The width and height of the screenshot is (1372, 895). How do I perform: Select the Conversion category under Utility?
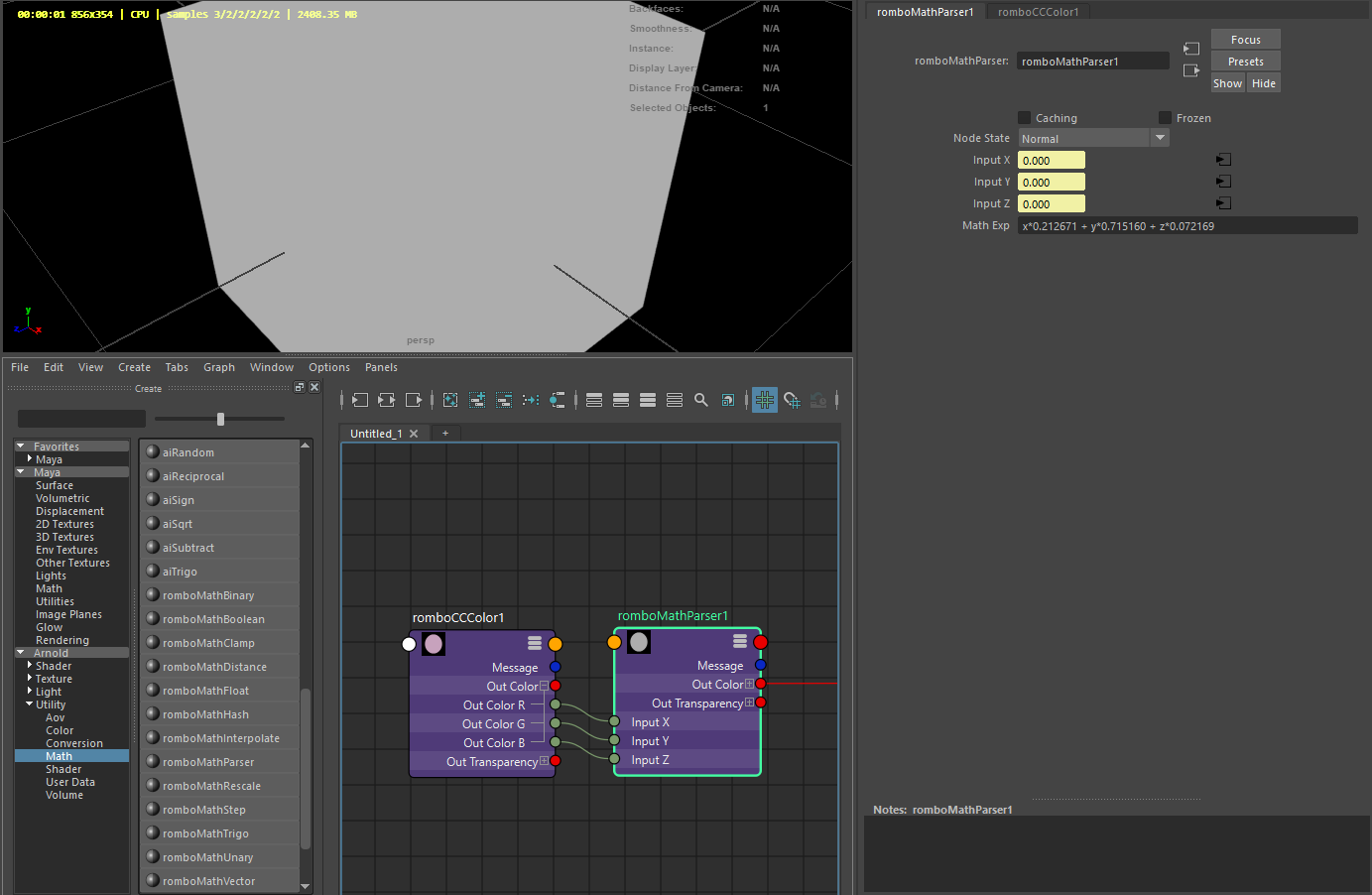[x=74, y=743]
